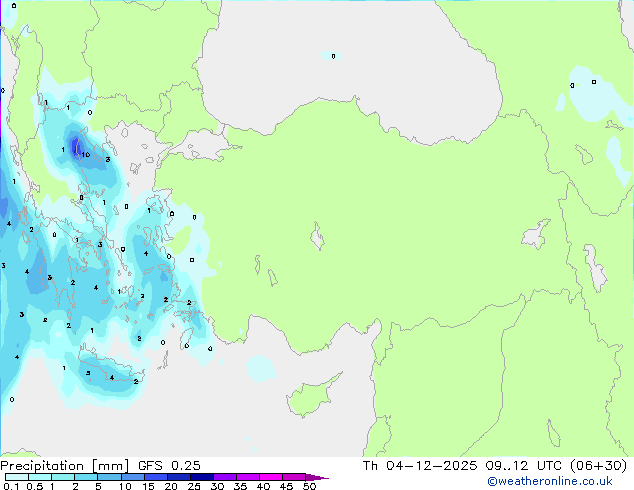Click the '15' legend scale label
The height and width of the screenshot is (490, 634).
tap(148, 486)
